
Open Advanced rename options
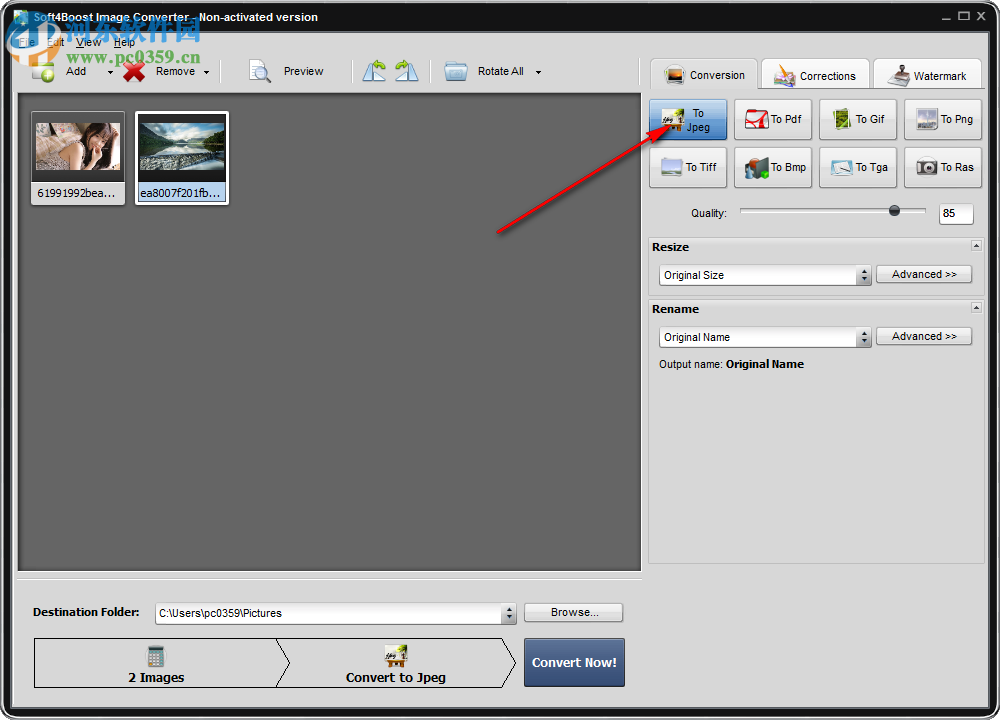point(923,336)
